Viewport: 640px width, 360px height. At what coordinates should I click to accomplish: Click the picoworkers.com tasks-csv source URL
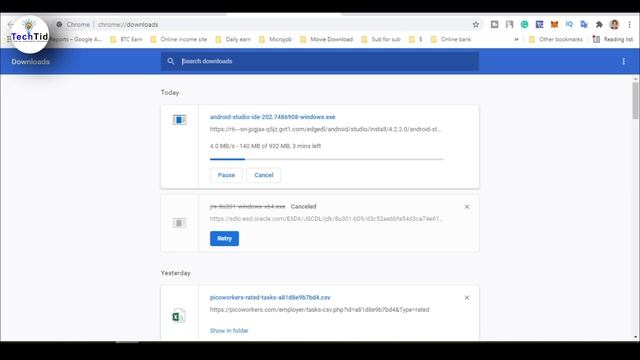pos(320,310)
